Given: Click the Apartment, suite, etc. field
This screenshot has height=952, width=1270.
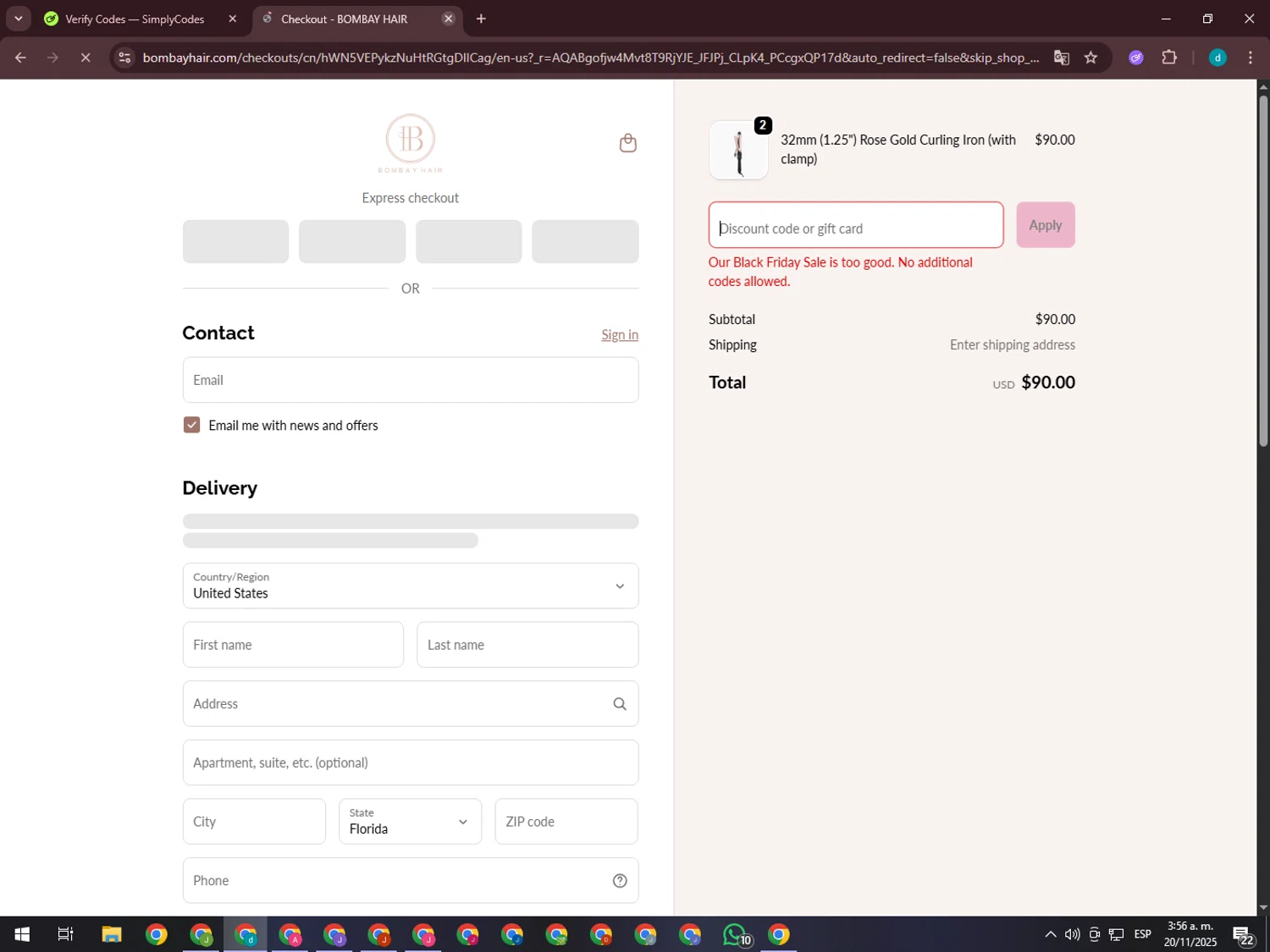Looking at the screenshot, I should [x=411, y=762].
